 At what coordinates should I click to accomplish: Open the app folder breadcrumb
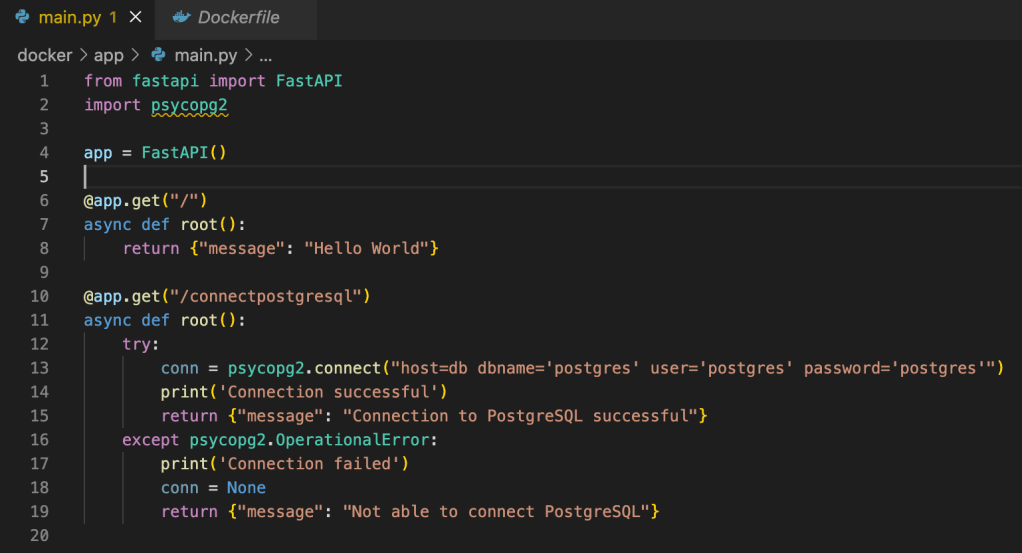[x=108, y=56]
